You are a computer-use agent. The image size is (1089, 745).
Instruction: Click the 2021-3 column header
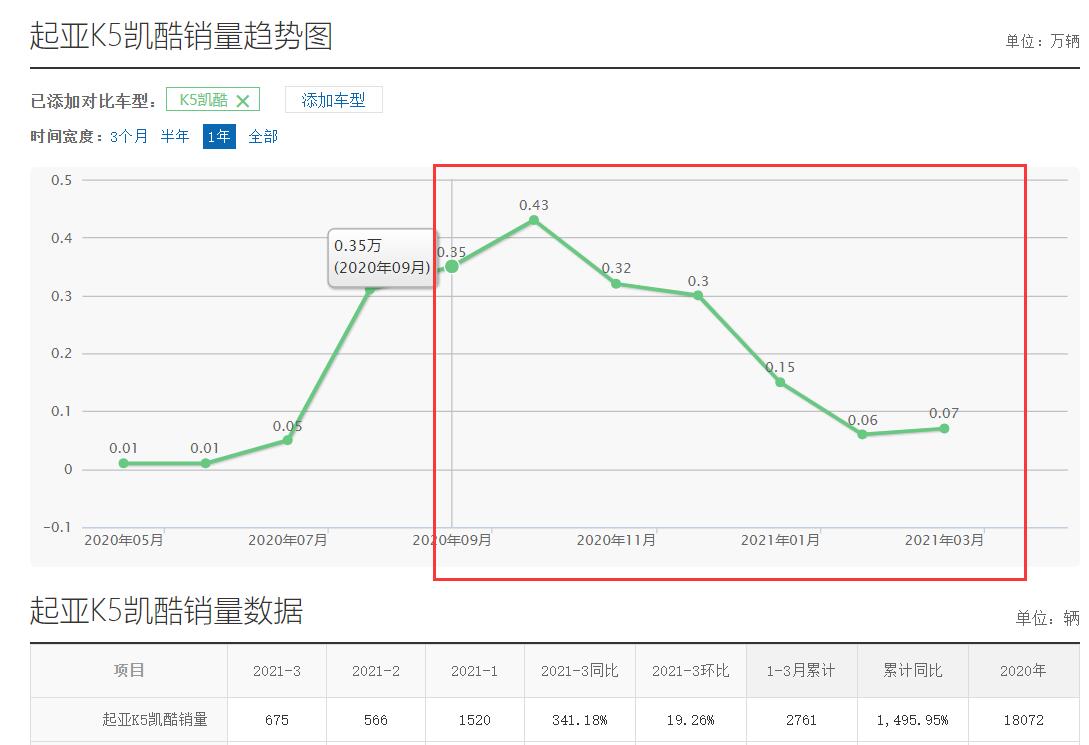pyautogui.click(x=276, y=671)
